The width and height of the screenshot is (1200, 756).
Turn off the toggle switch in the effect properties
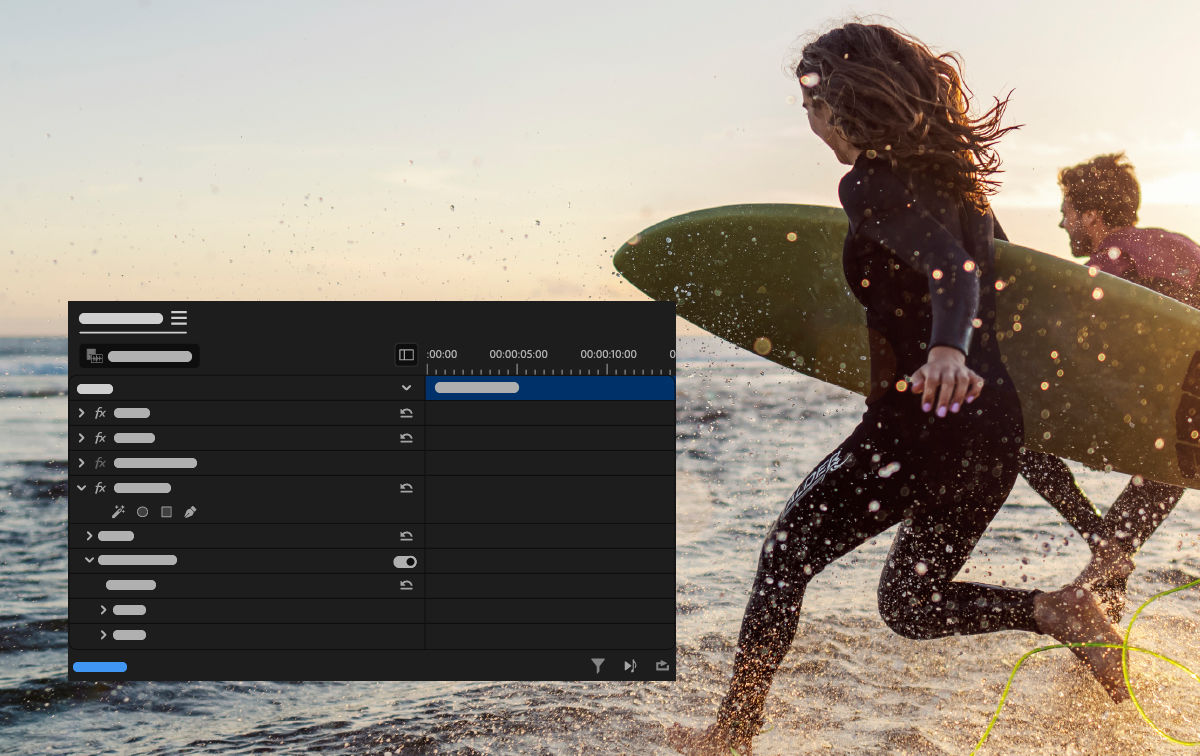coord(405,562)
